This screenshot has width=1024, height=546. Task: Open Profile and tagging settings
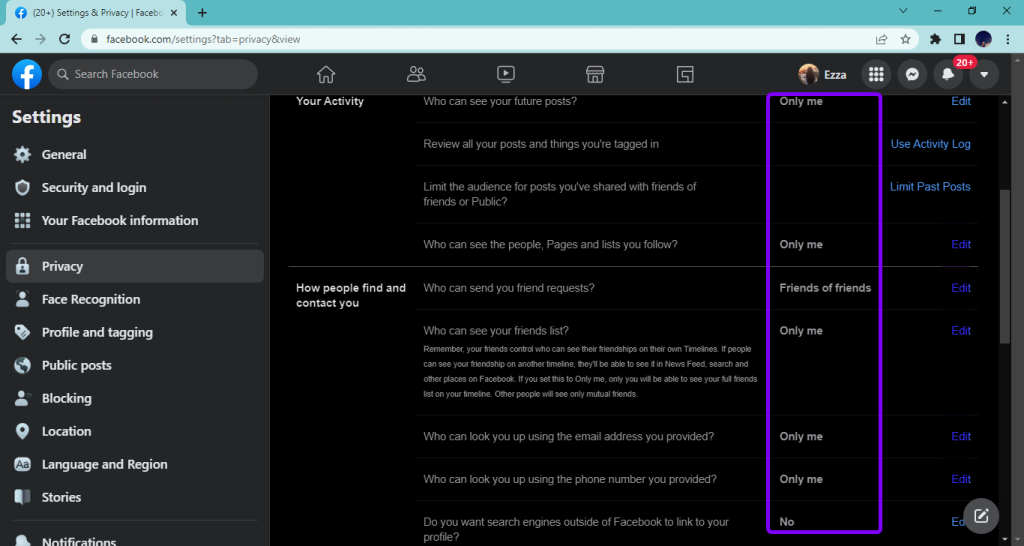[x=135, y=332]
